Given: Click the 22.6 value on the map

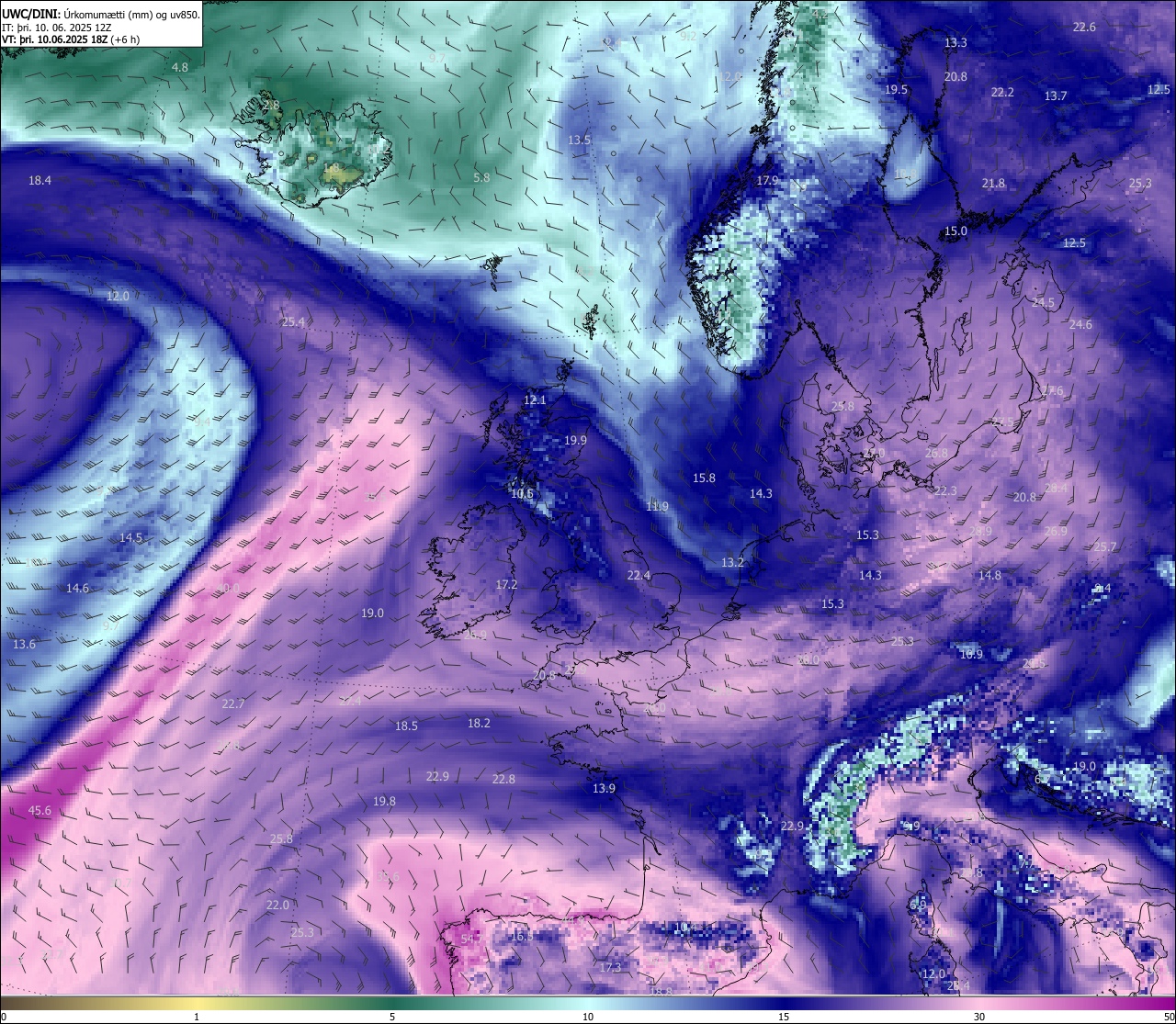Looking at the screenshot, I should [x=1084, y=28].
